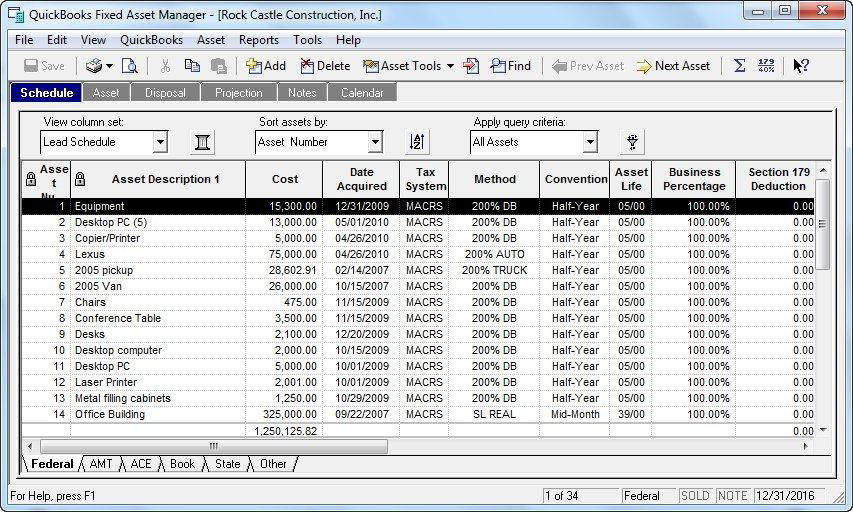Screen dimensions: 853x512
Task: Click the Cut scissors icon
Action: click(165, 66)
